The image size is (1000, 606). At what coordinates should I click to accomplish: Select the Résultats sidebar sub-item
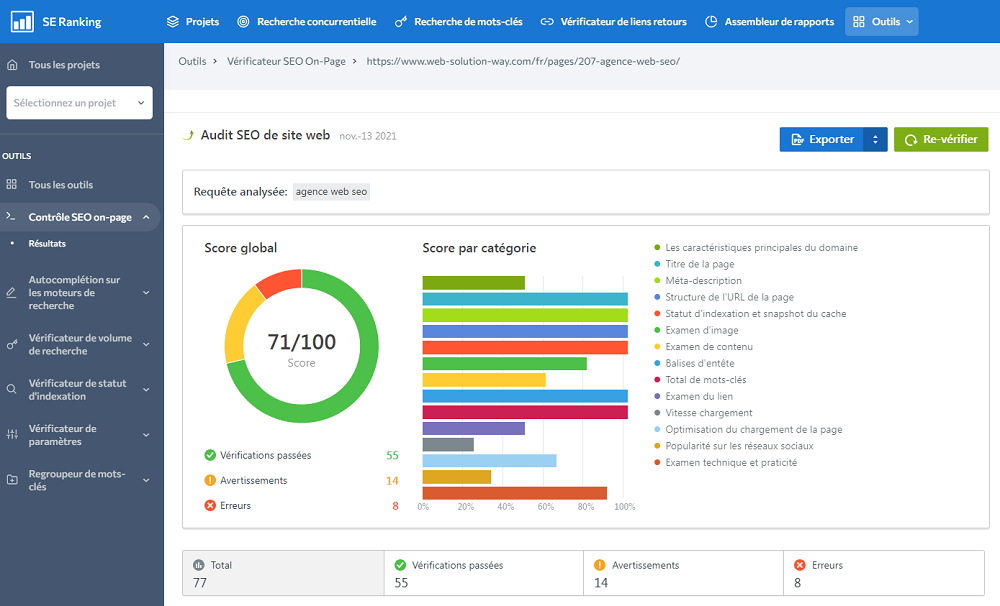tap(47, 243)
